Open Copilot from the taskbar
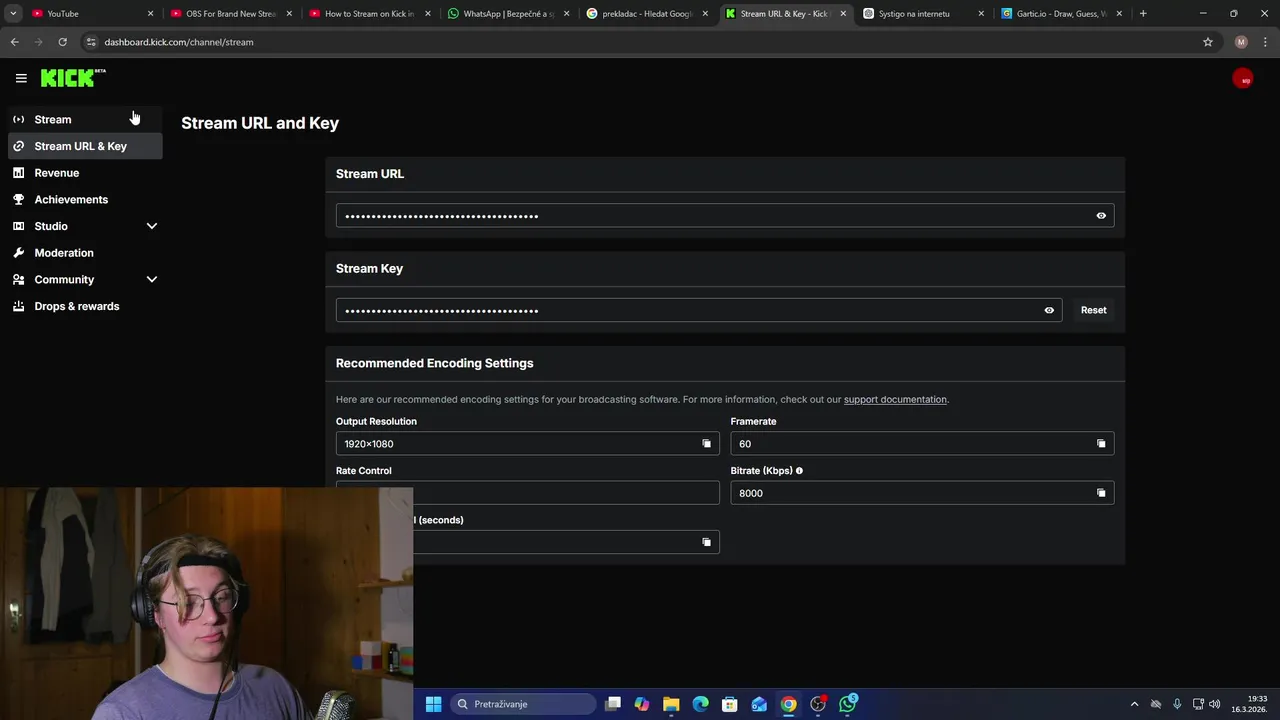The image size is (1280, 720). [642, 704]
